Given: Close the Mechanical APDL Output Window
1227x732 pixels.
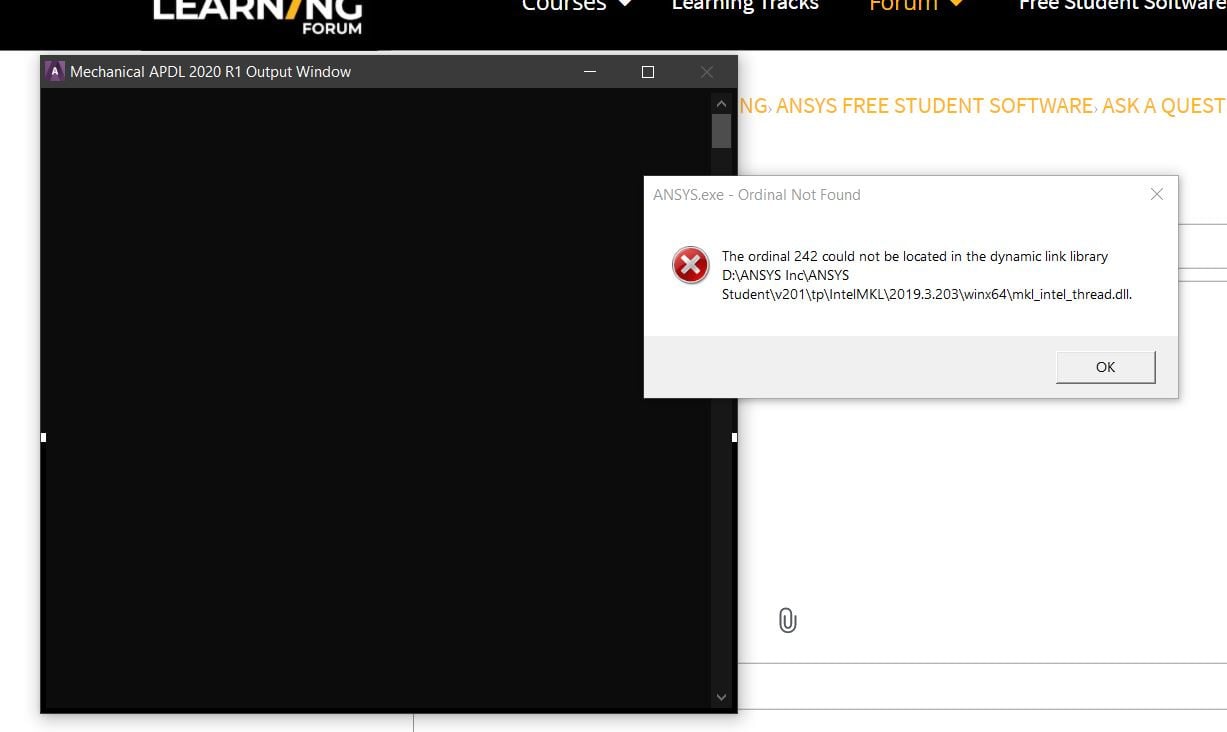Looking at the screenshot, I should tap(707, 72).
